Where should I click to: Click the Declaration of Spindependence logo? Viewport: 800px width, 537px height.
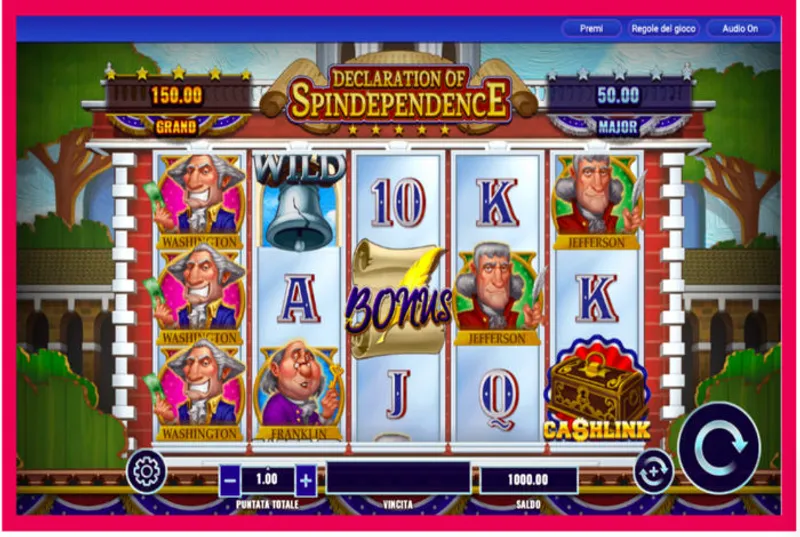[x=398, y=95]
